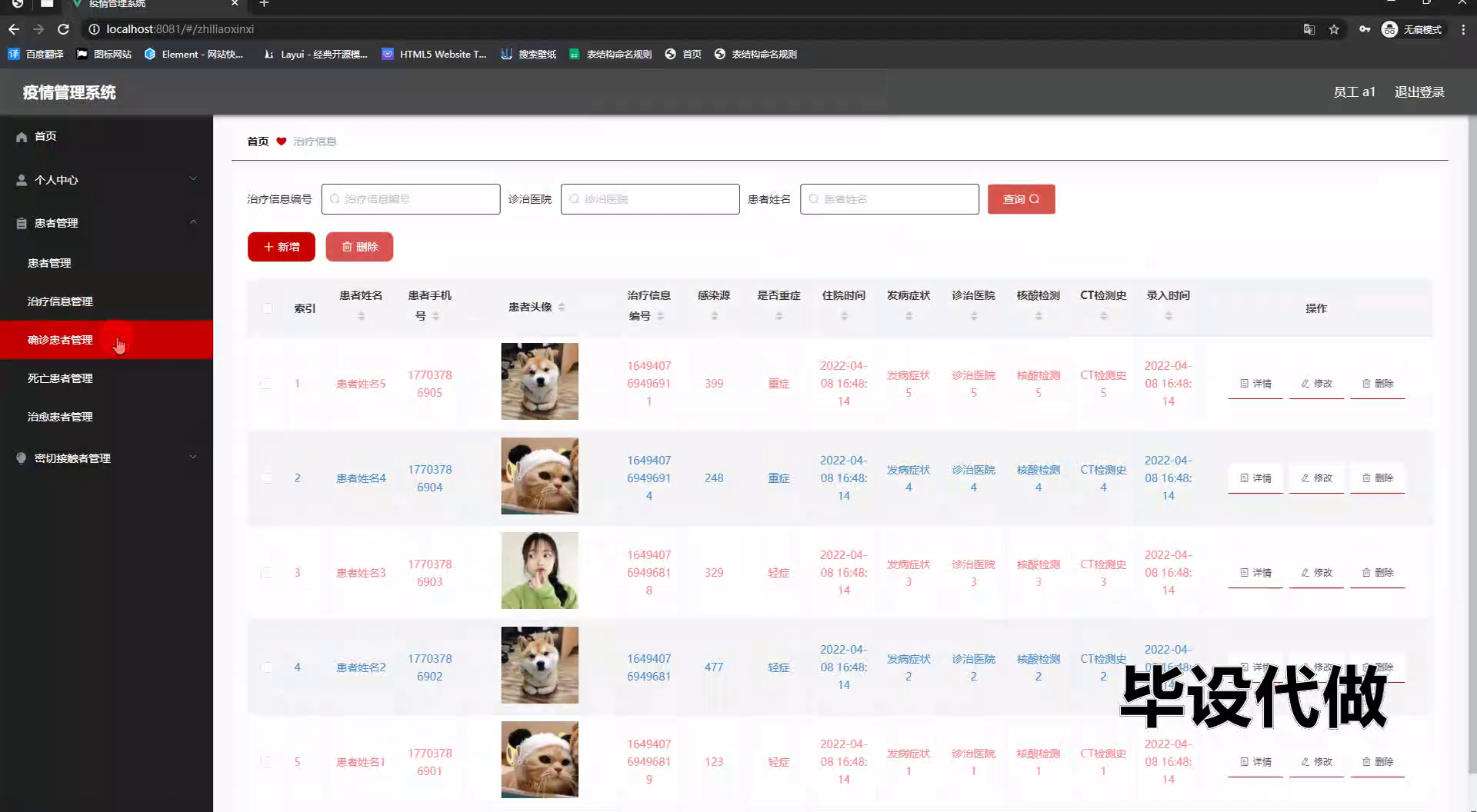
Task: Focus the 治疗信息编号 search field
Action: click(411, 199)
